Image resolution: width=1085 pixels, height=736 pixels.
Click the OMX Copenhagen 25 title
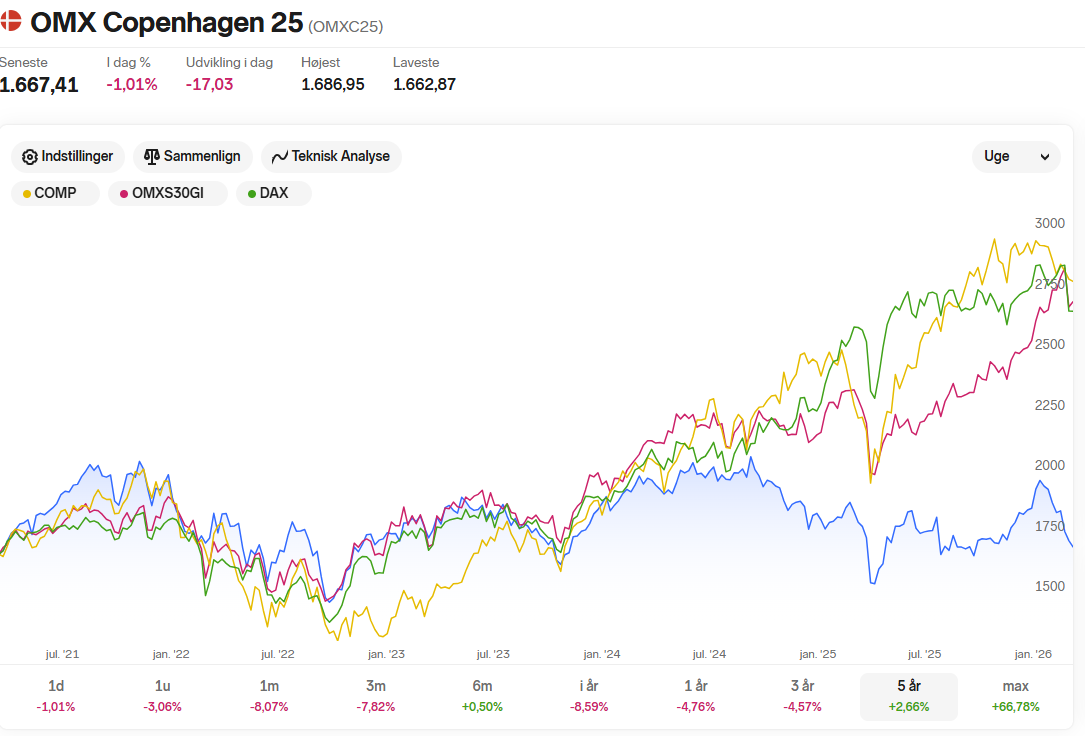[167, 23]
